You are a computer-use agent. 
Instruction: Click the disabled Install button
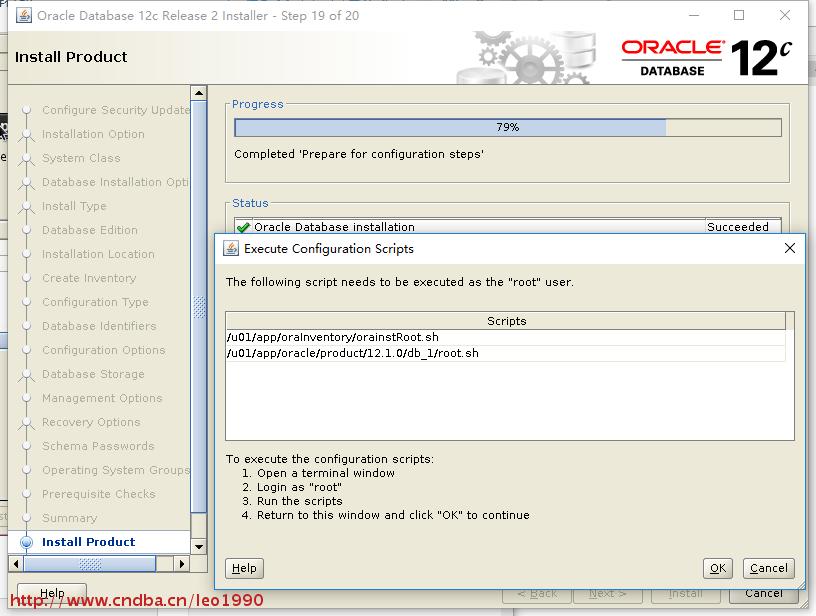click(685, 594)
